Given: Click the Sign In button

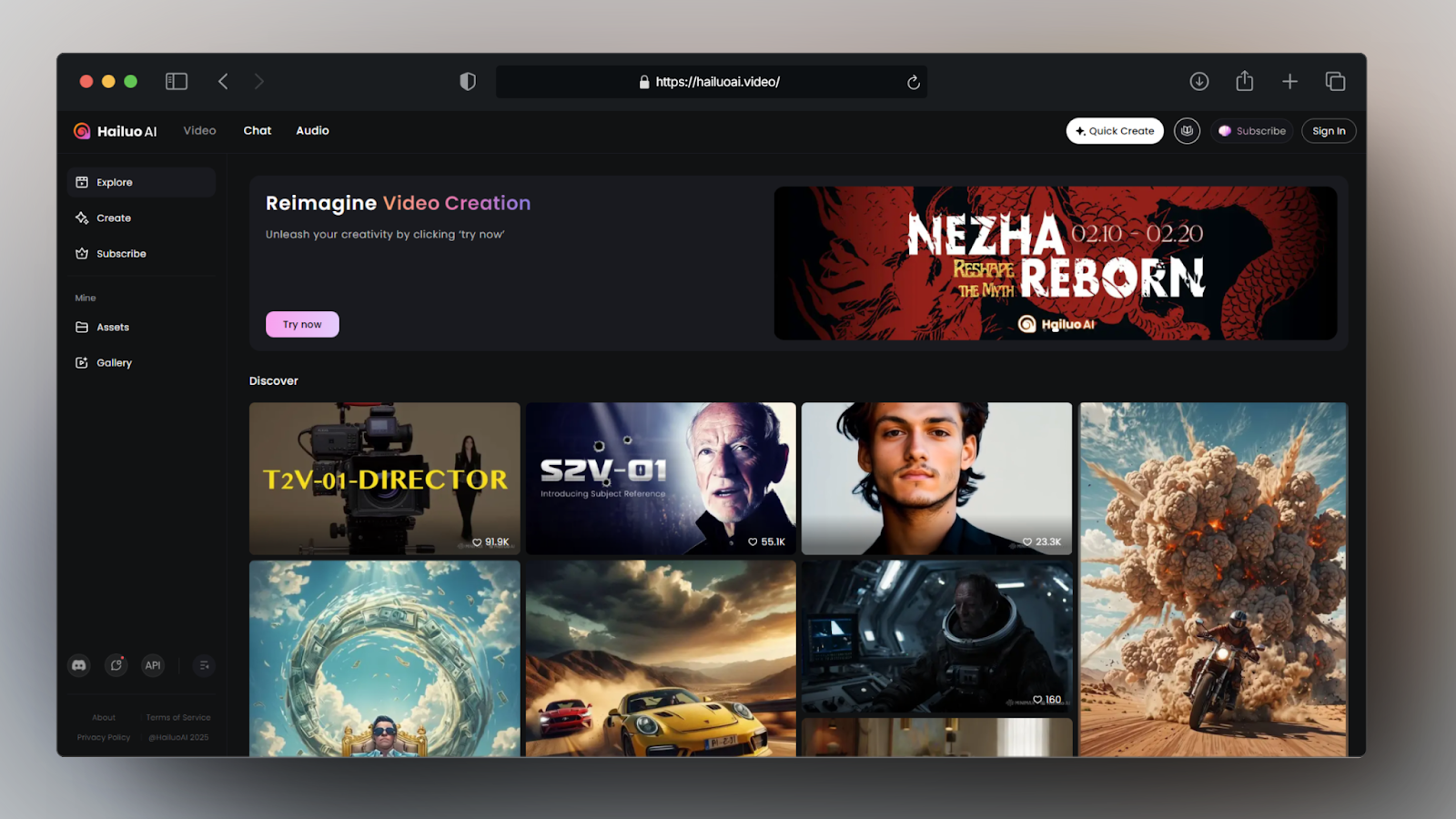Looking at the screenshot, I should click(x=1329, y=131).
